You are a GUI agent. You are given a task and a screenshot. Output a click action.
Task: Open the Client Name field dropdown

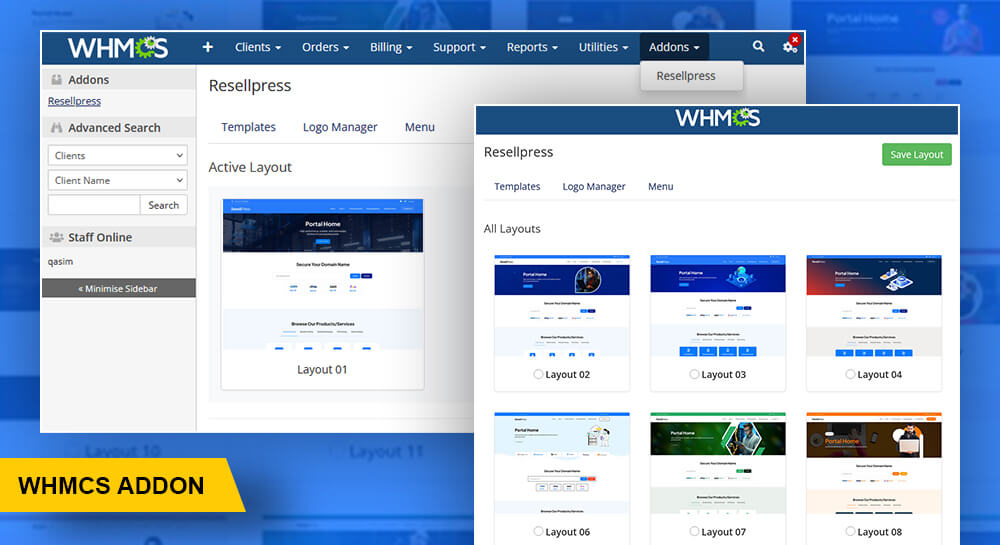pyautogui.click(x=117, y=181)
